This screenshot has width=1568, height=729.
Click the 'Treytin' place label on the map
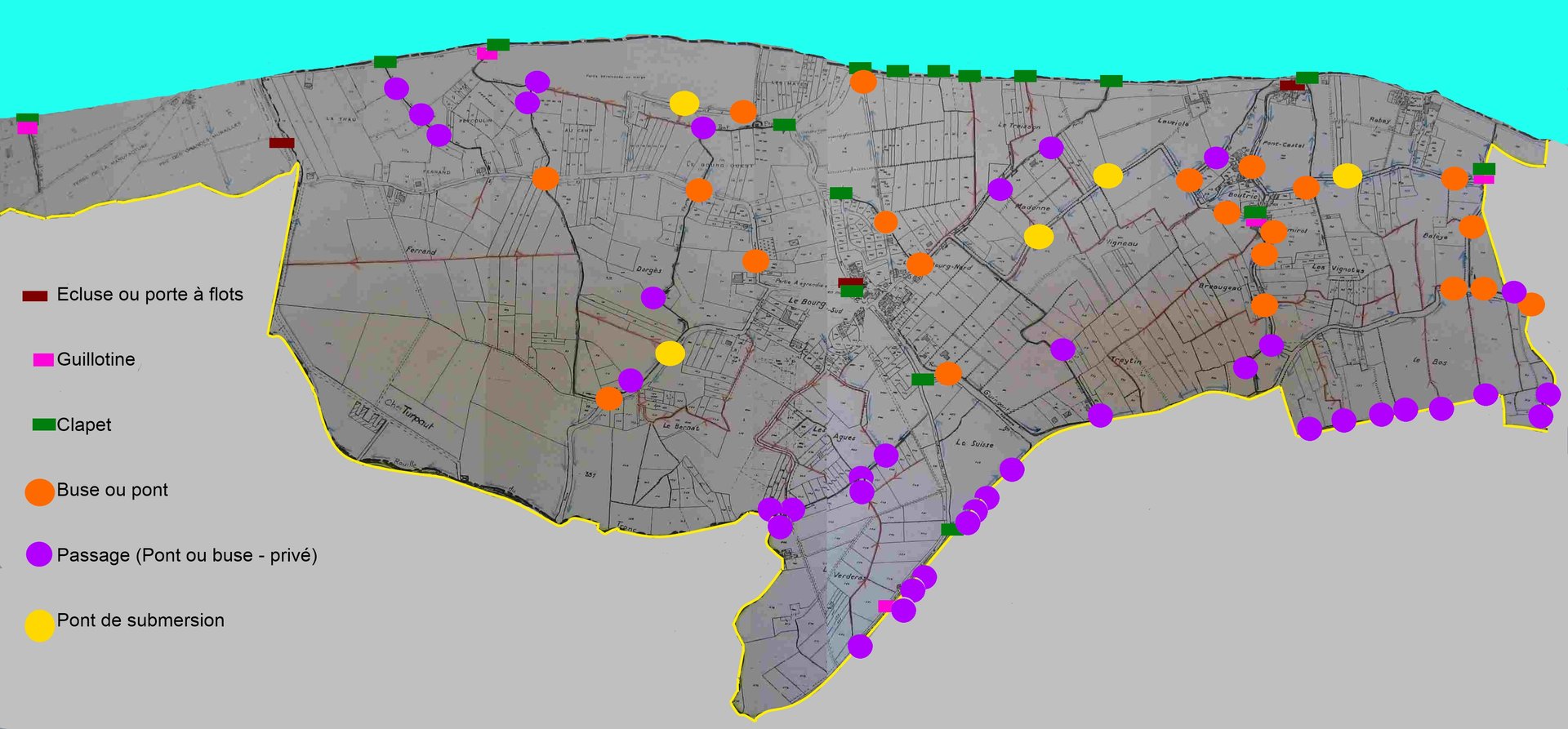tap(1126, 360)
